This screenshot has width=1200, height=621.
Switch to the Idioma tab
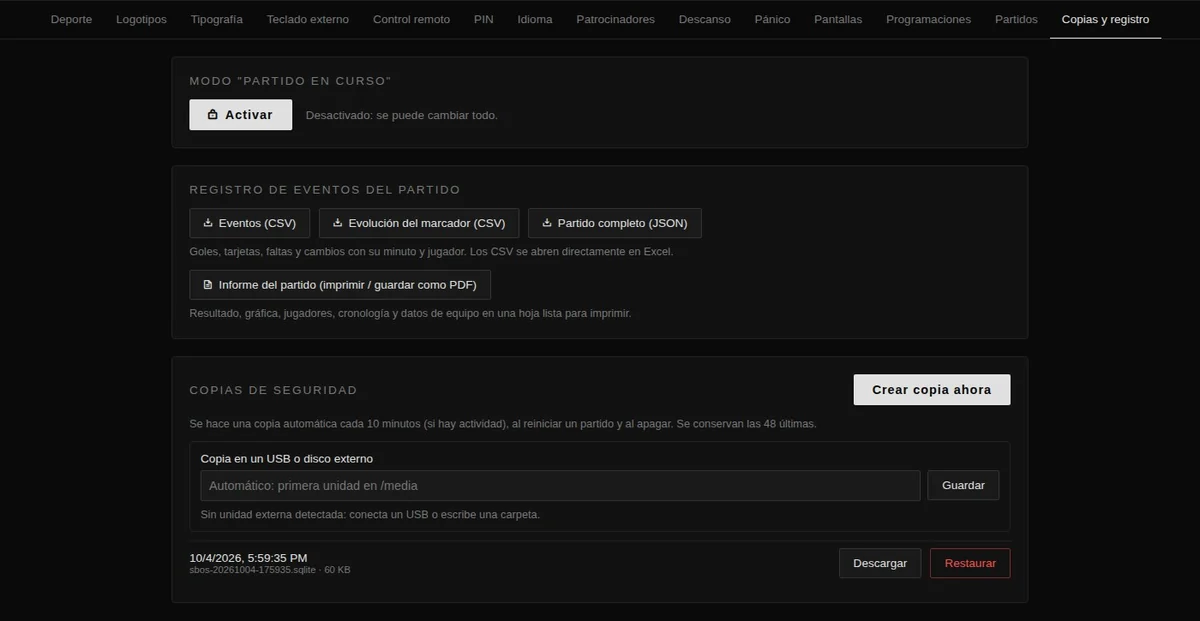click(x=535, y=19)
